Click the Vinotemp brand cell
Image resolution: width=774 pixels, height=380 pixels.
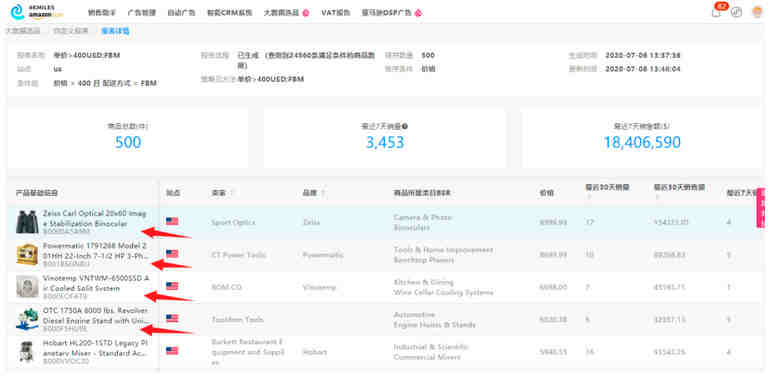[x=319, y=287]
